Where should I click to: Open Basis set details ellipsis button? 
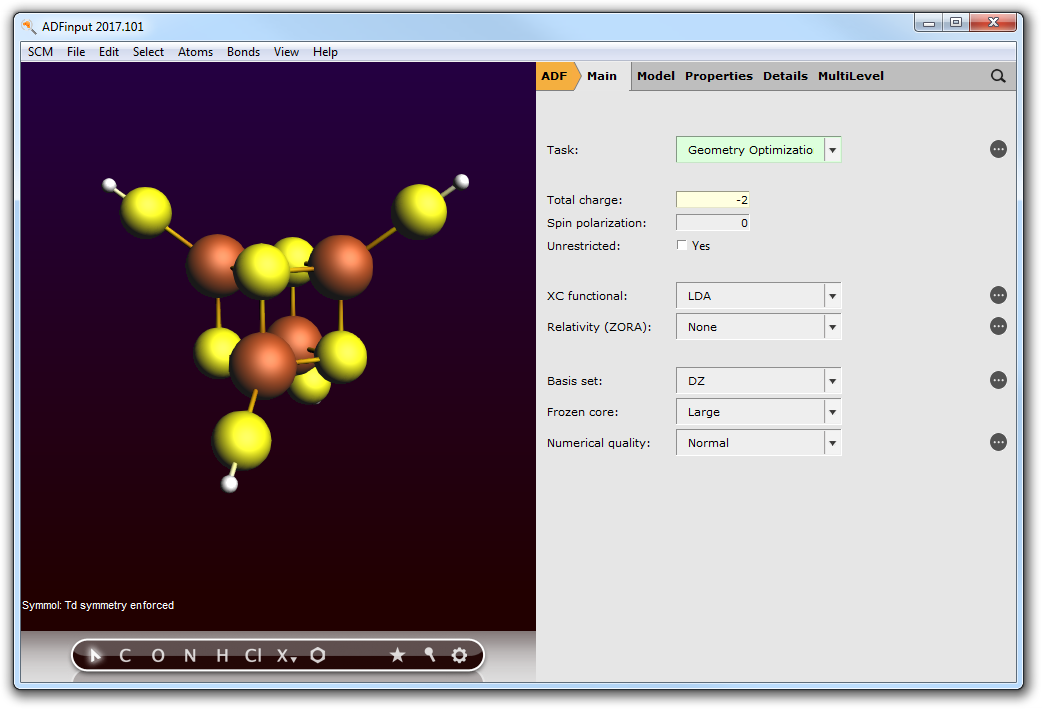click(997, 380)
